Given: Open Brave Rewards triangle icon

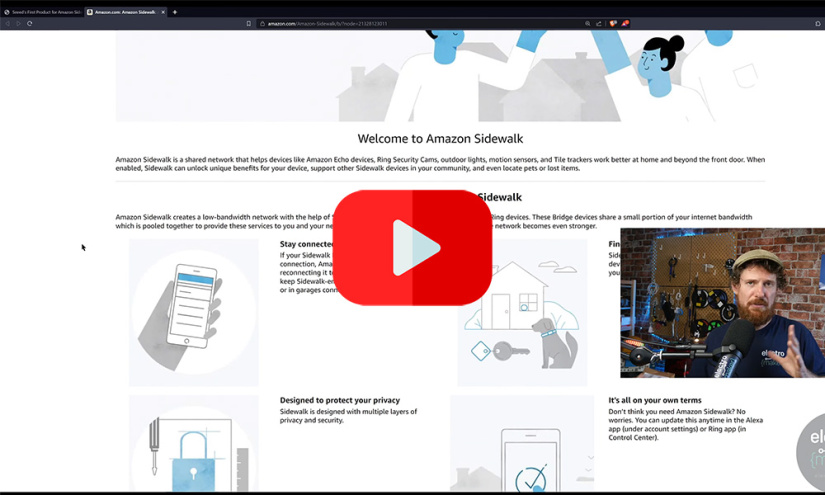Looking at the screenshot, I should click(625, 23).
